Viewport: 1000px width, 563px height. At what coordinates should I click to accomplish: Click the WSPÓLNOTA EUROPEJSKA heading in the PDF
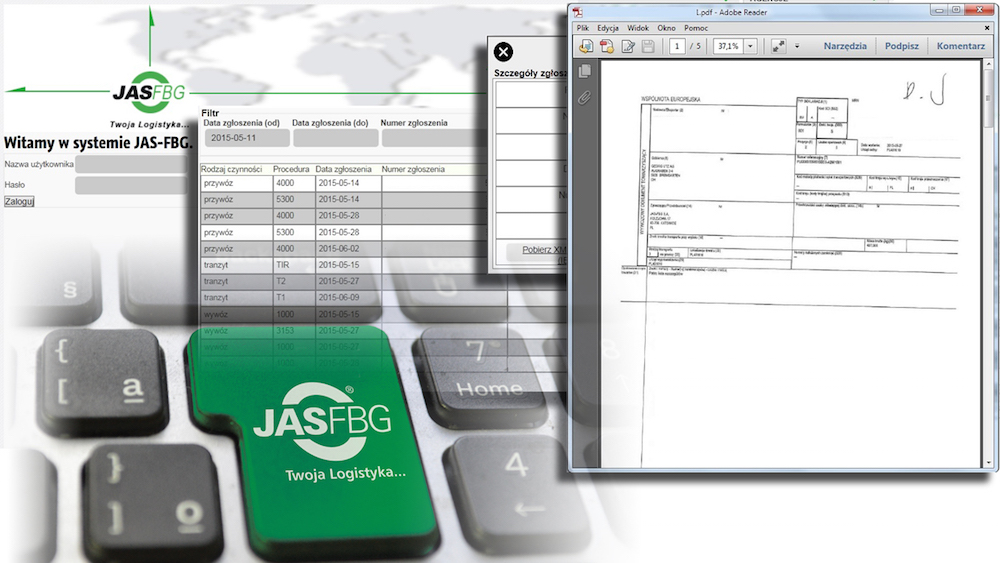tap(670, 99)
